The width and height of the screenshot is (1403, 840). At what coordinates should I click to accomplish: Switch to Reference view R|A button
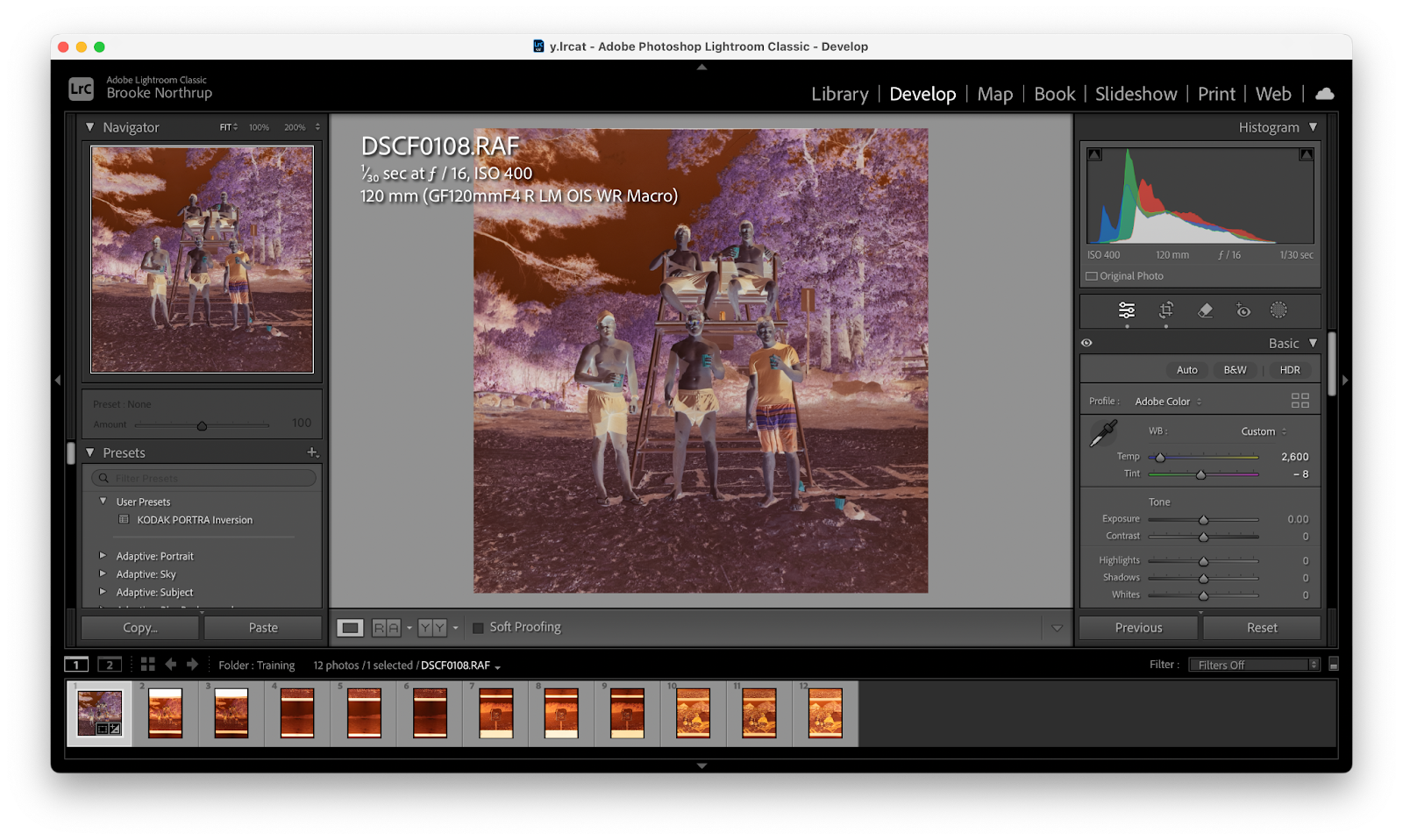(x=386, y=628)
